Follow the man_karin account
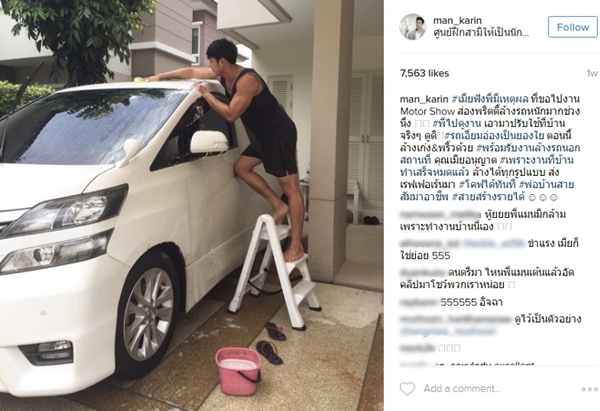The height and width of the screenshot is (411, 600). (x=572, y=27)
